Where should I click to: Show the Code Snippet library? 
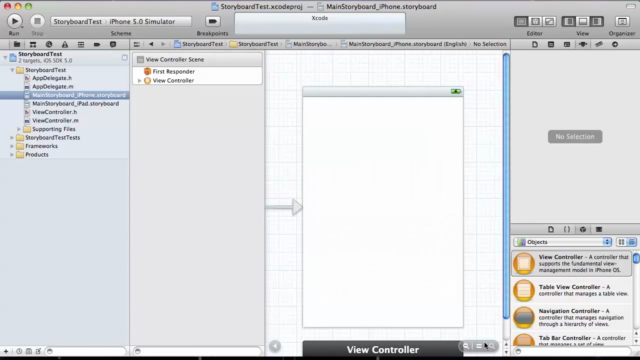(567, 229)
